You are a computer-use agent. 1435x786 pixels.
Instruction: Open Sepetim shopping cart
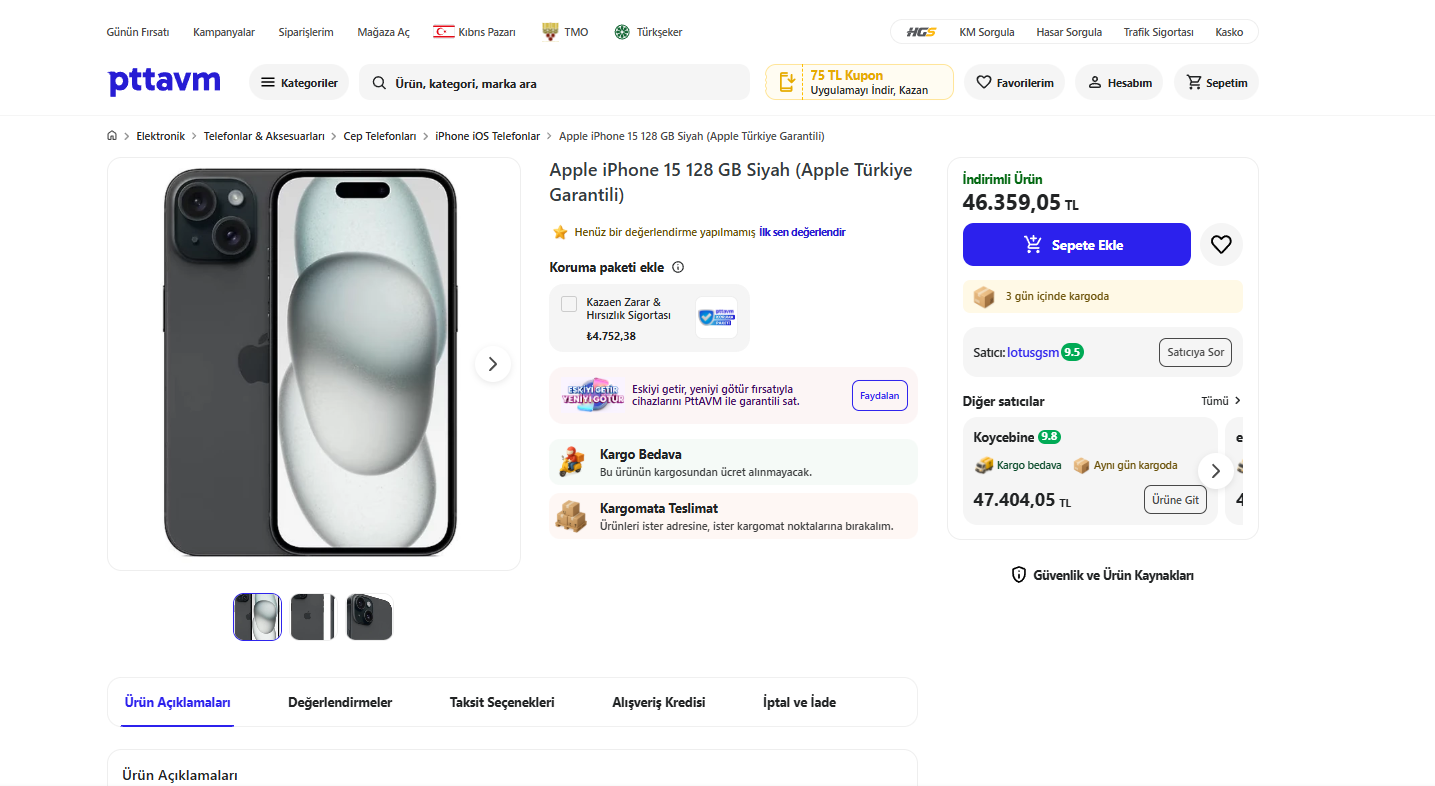coord(1216,83)
